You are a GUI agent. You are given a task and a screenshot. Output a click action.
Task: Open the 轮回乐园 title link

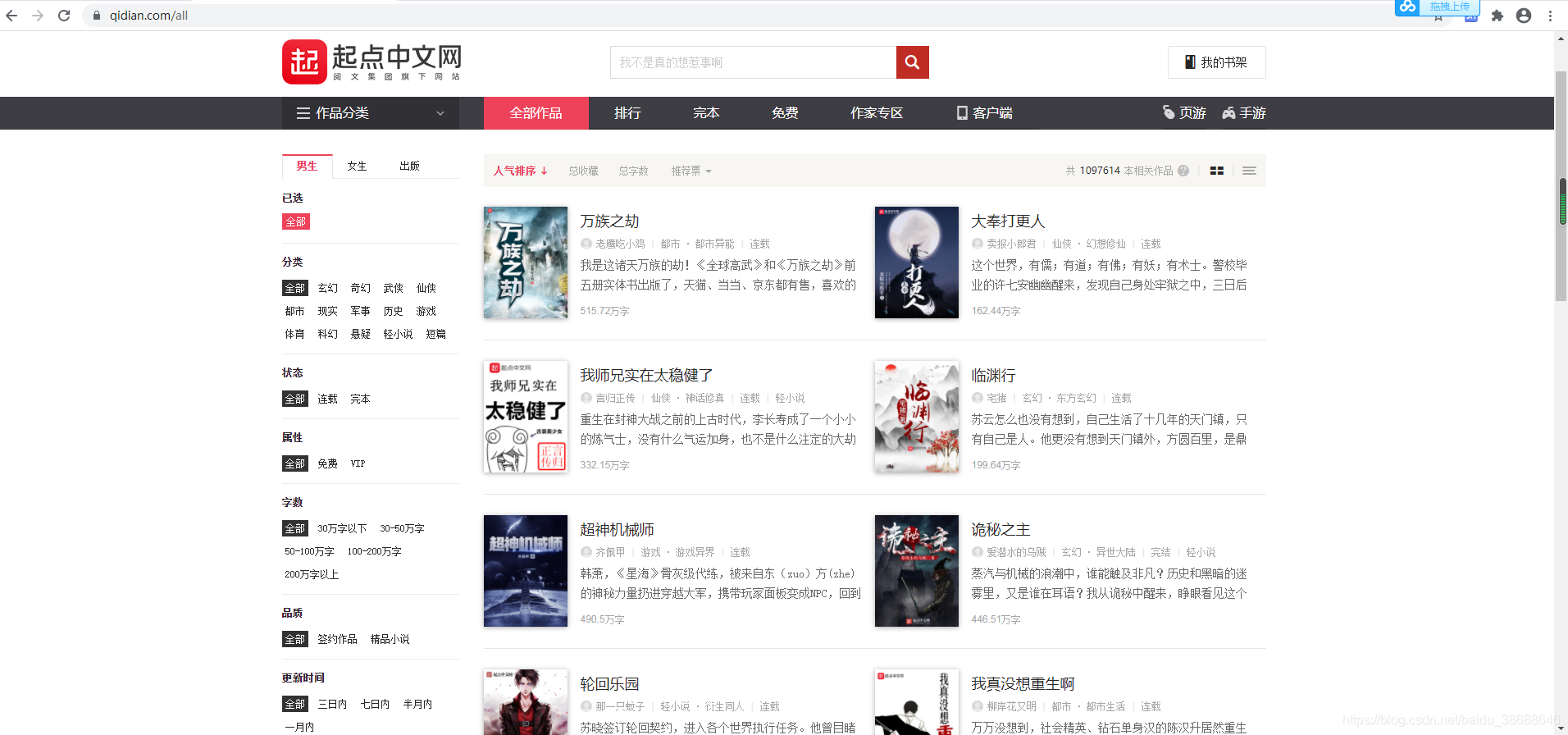click(x=609, y=684)
